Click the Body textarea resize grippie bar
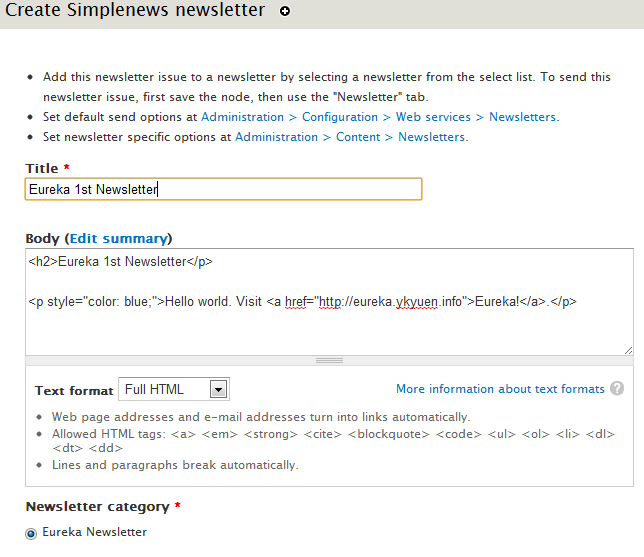Screen dimensions: 644x557 pyautogui.click(x=329, y=360)
